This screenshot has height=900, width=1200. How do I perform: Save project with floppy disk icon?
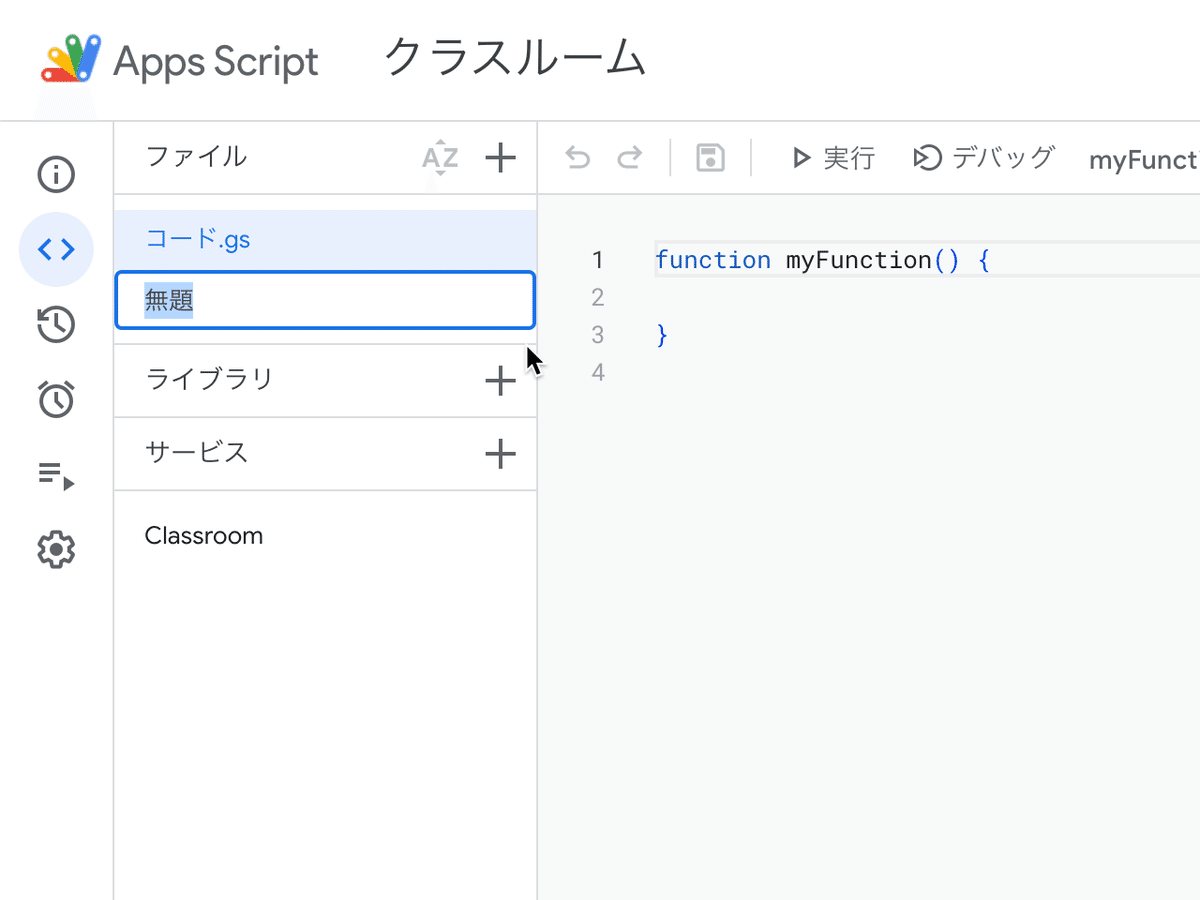(710, 158)
